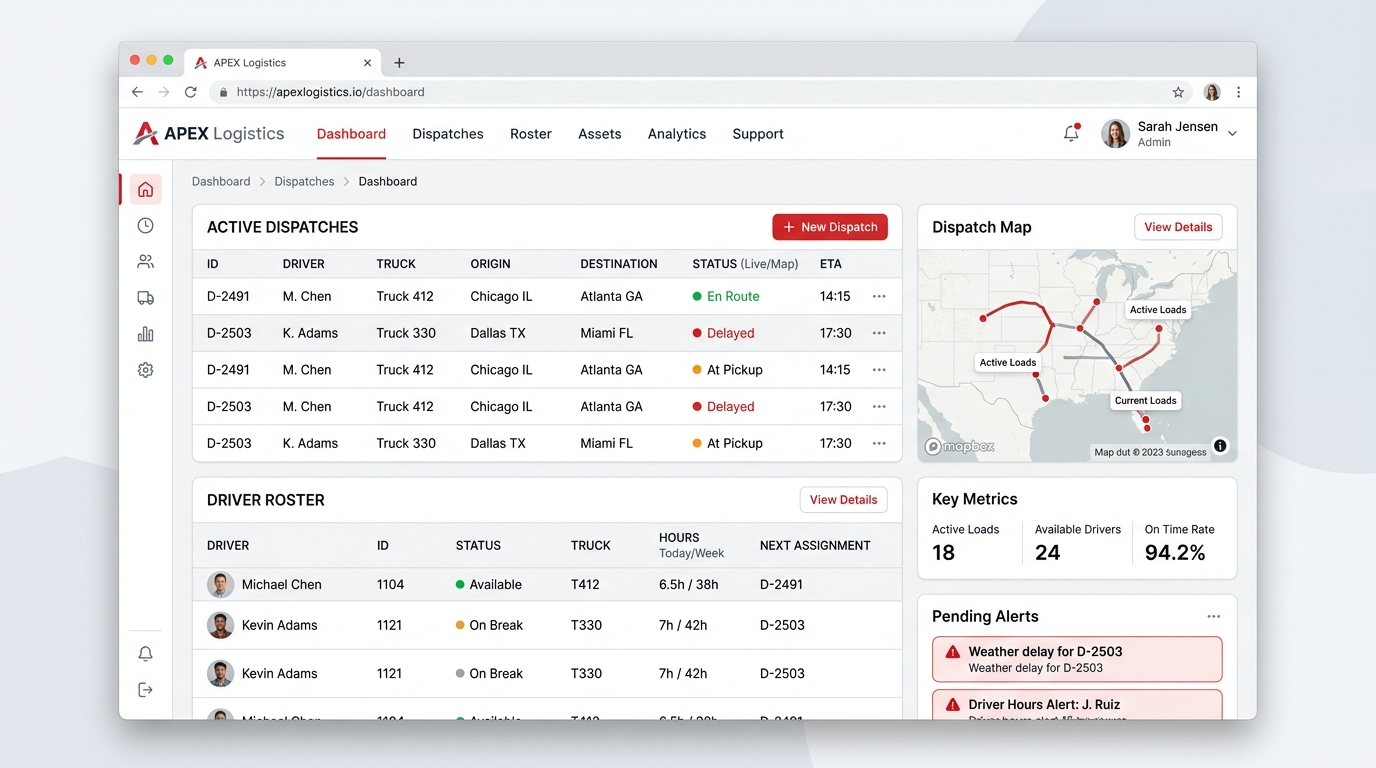Open a new browser tab with the plus icon
The height and width of the screenshot is (768, 1376).
(399, 62)
